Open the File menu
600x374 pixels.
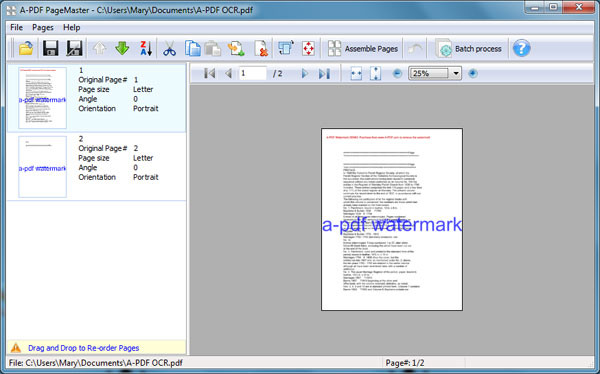coord(16,28)
